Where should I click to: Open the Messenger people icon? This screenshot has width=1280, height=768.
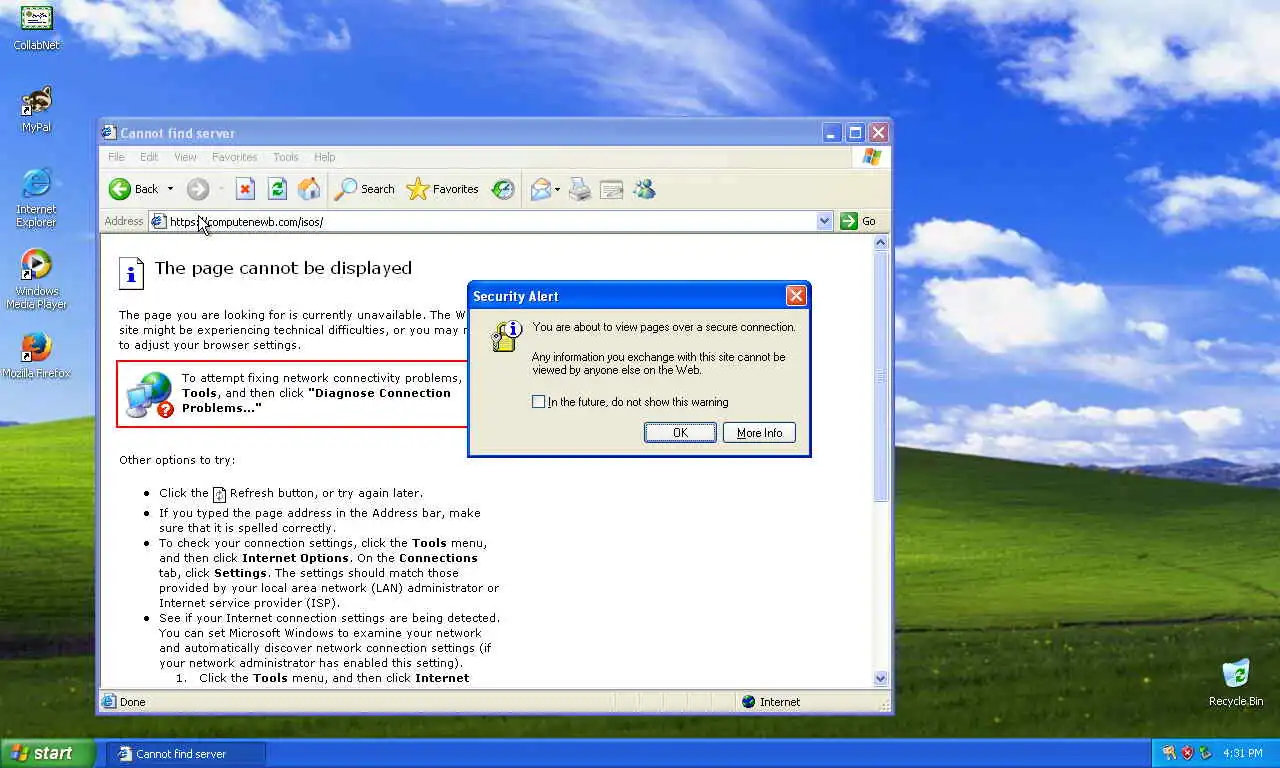coord(644,189)
